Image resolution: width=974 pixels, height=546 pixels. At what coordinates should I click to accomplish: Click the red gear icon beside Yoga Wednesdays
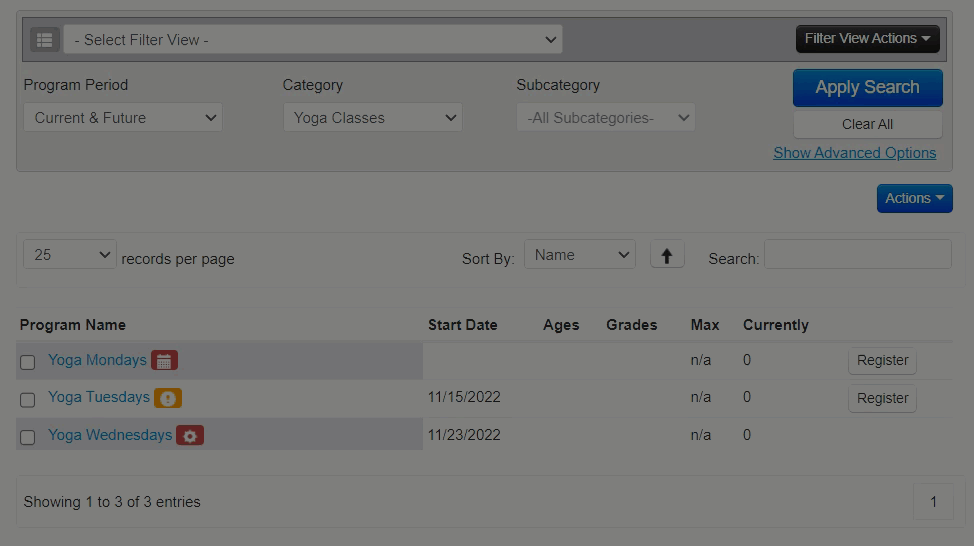[190, 436]
